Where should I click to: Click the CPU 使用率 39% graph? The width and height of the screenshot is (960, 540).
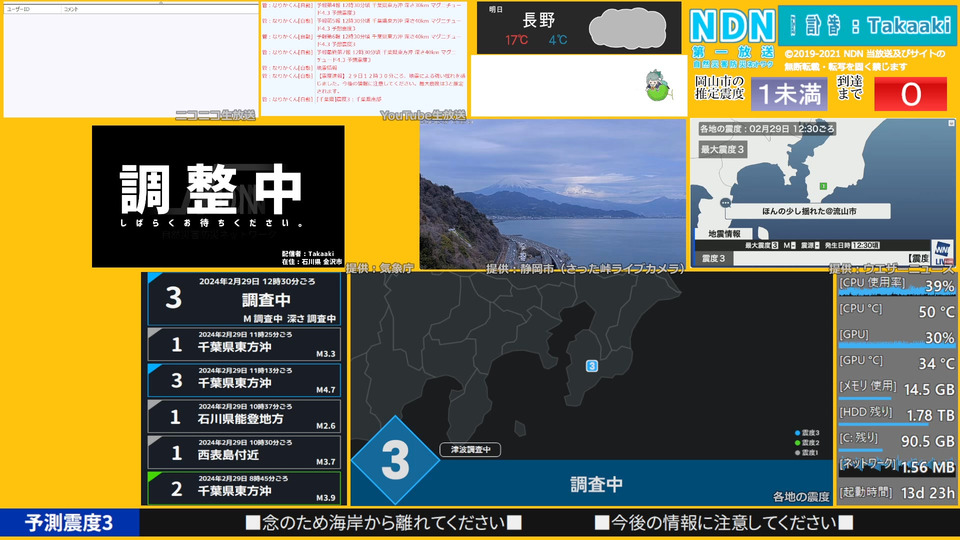coord(896,286)
